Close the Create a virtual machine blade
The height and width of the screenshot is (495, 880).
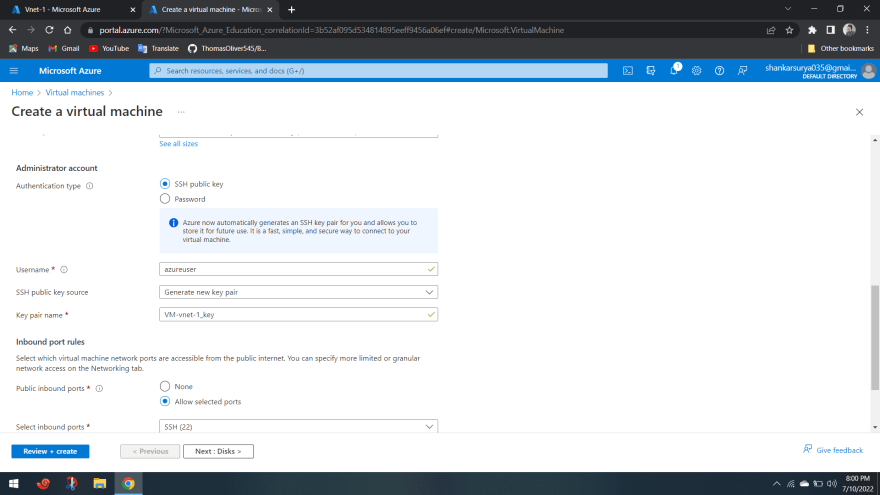pyautogui.click(x=859, y=112)
